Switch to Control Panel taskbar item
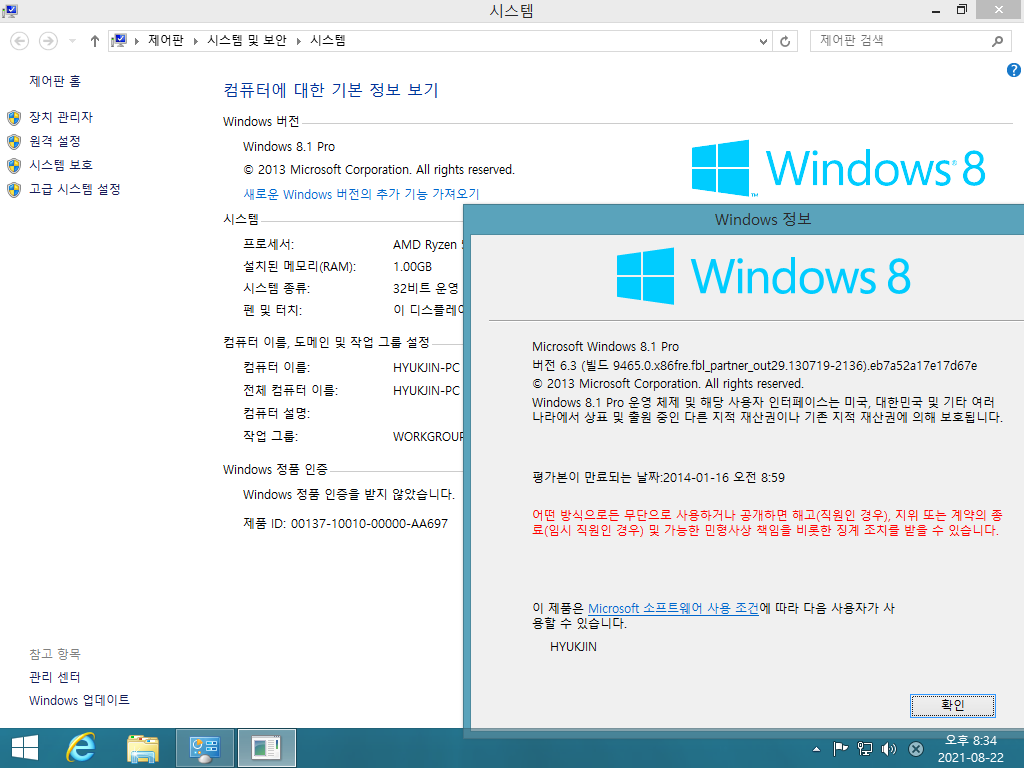 tap(204, 748)
